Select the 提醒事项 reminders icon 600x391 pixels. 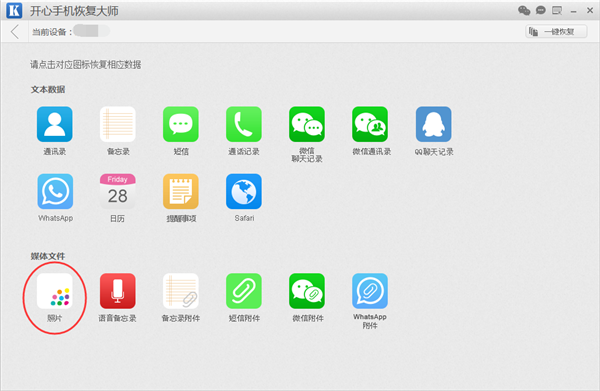pos(181,191)
